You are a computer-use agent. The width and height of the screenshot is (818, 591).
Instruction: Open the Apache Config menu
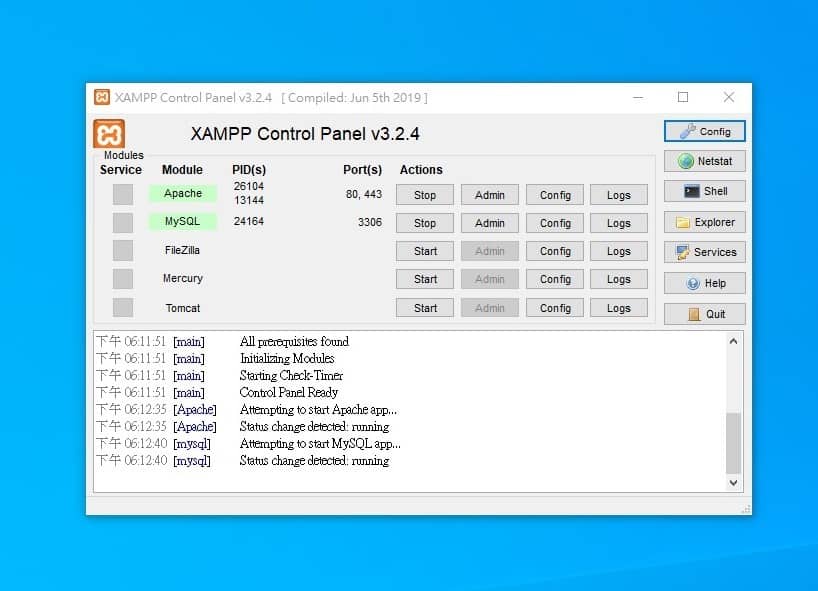point(555,195)
